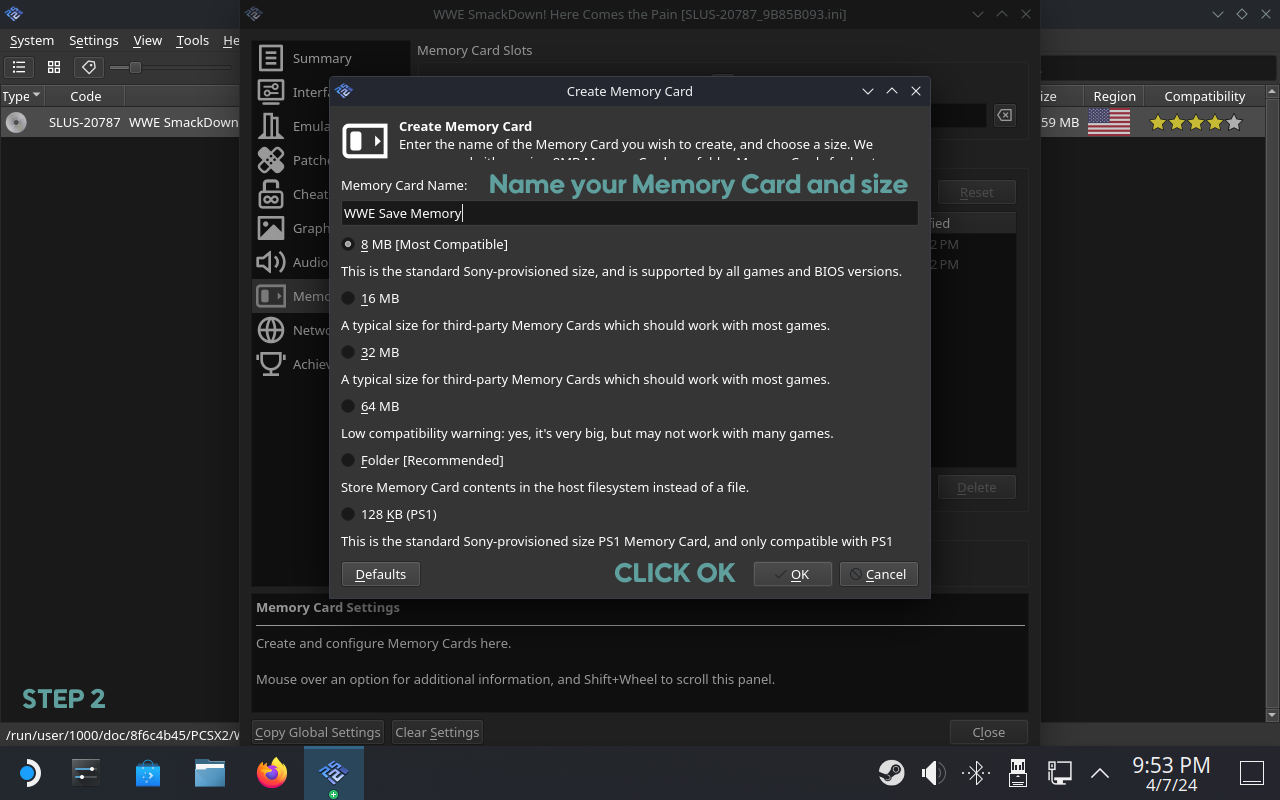
Task: Click the system volume tray icon
Action: (933, 773)
